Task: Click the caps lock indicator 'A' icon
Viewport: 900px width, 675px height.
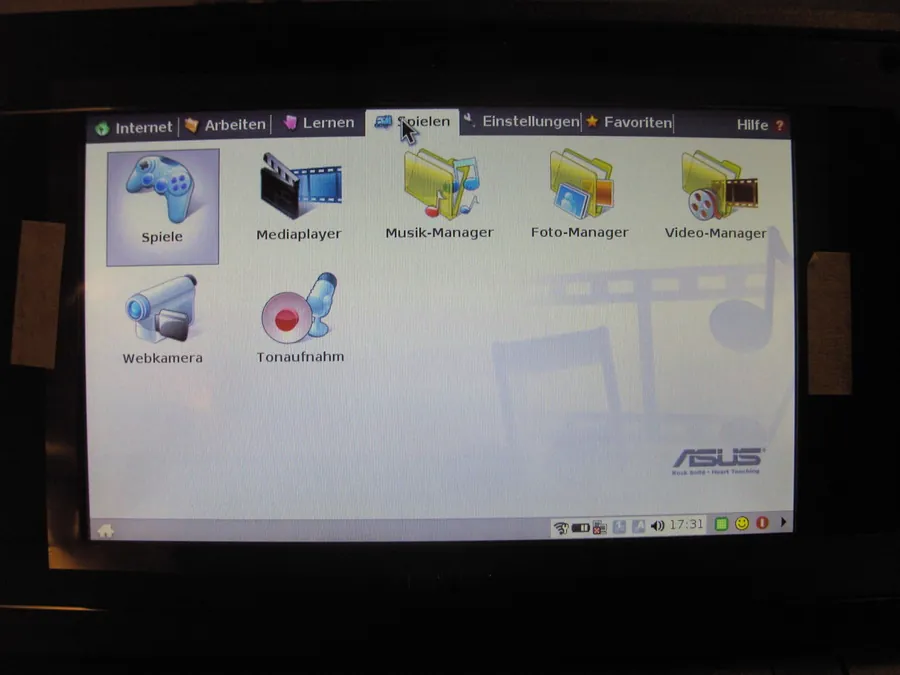Action: [638, 526]
